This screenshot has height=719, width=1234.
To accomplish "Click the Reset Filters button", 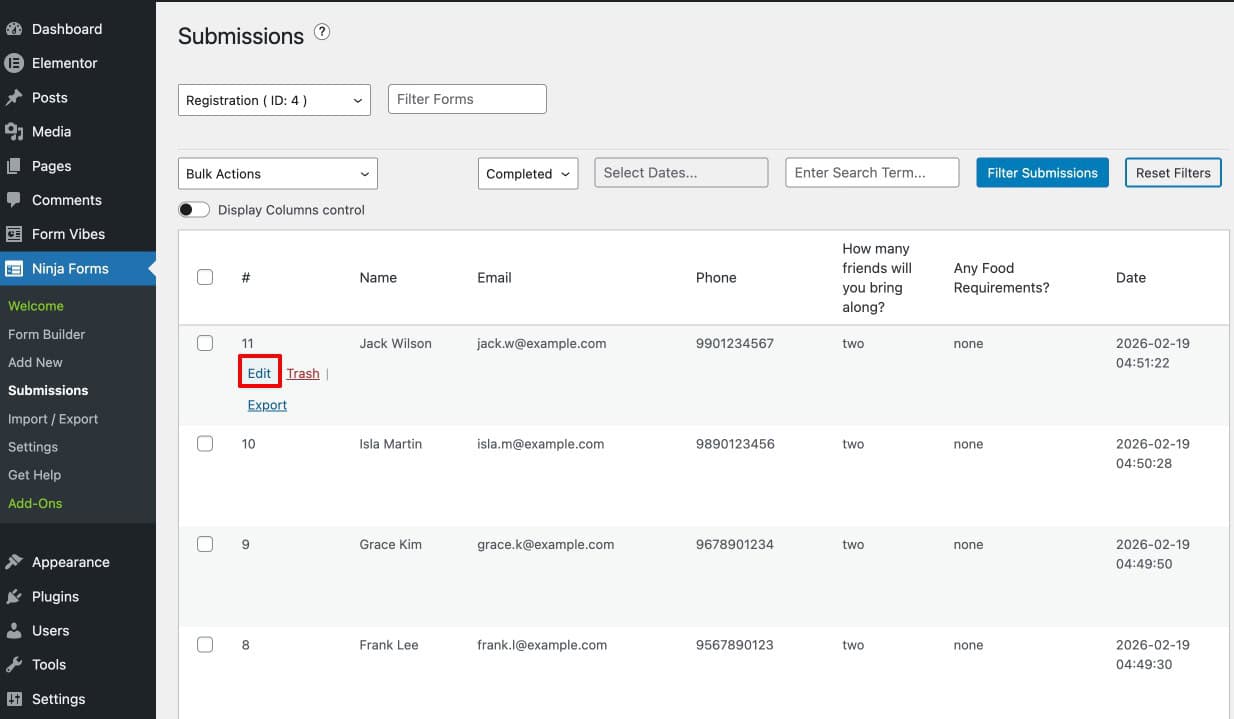I will tap(1173, 173).
